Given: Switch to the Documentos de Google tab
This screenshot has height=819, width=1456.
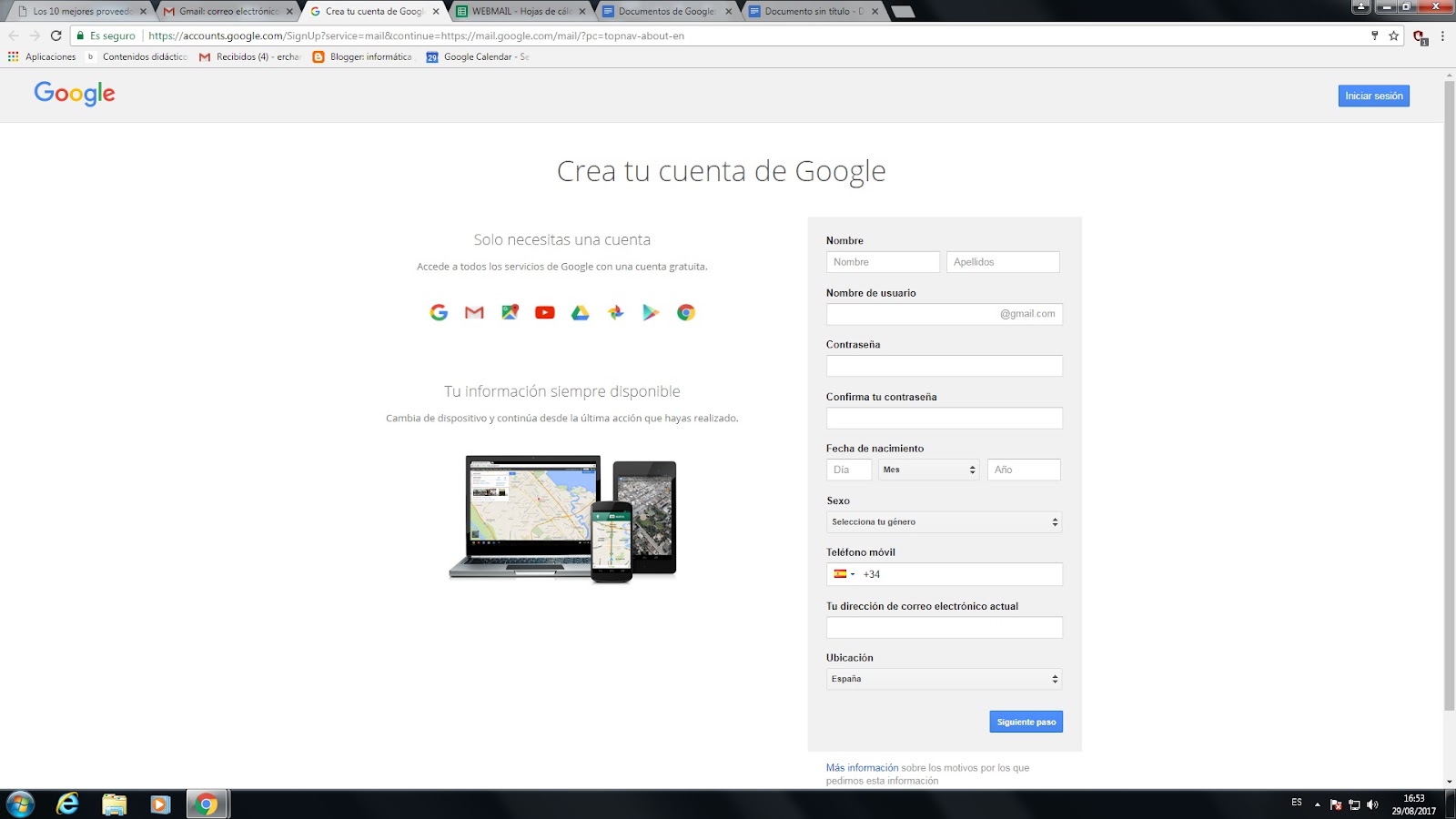Looking at the screenshot, I should pos(668,11).
